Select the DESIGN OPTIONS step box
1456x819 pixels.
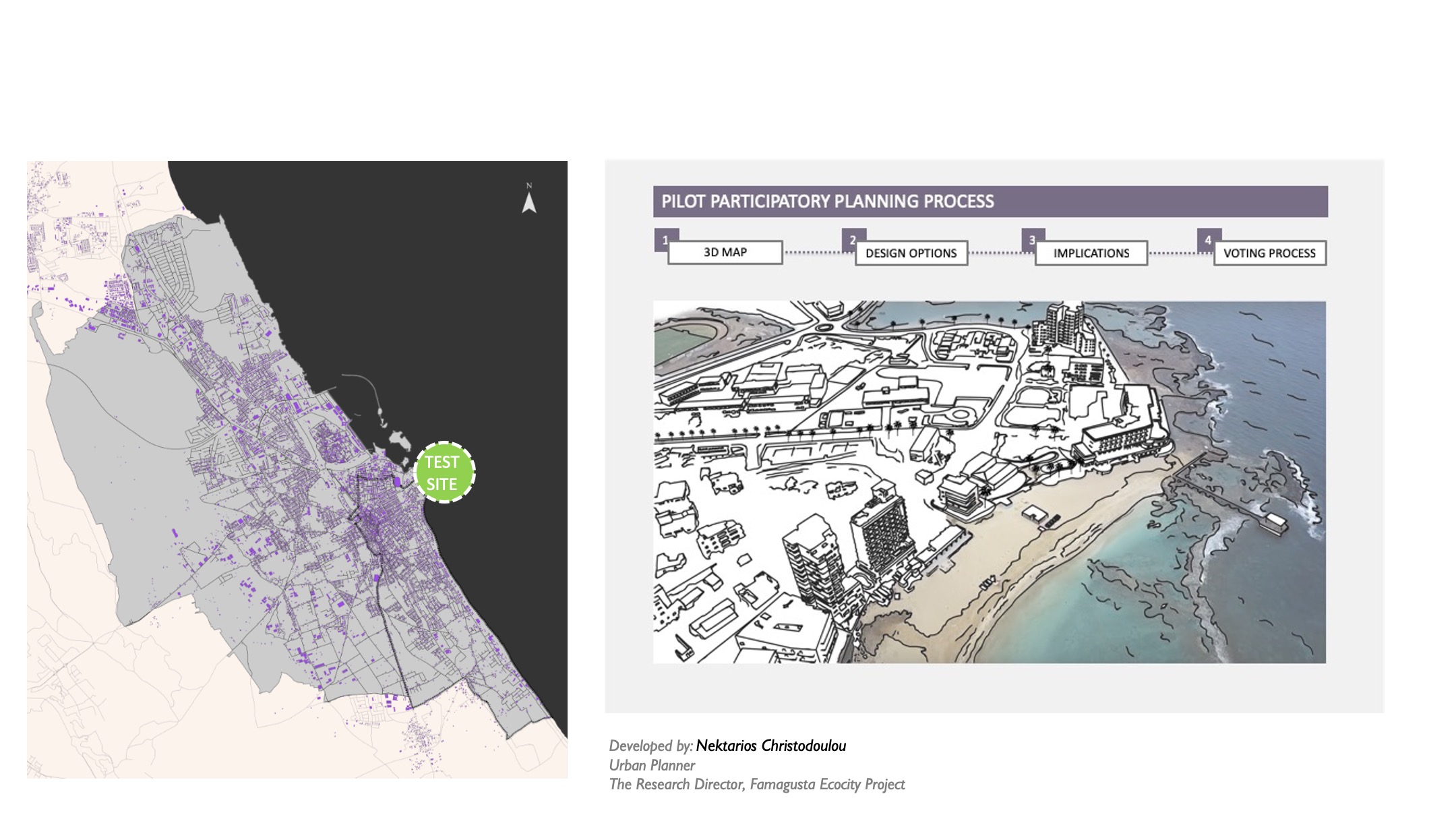911,253
